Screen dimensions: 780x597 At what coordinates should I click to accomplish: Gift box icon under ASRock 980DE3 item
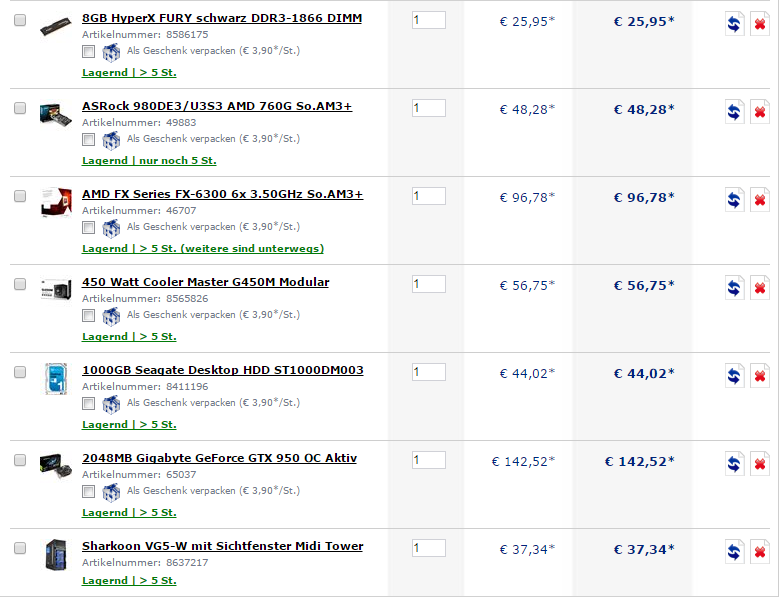click(111, 140)
